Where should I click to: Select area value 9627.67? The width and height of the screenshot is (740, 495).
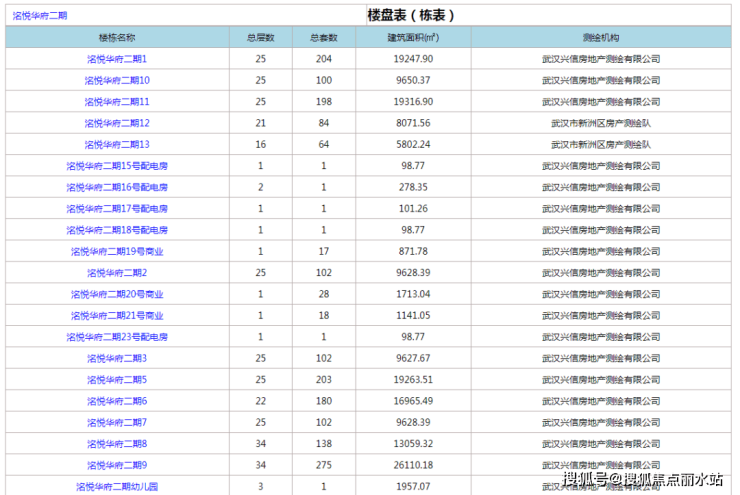[x=413, y=359]
